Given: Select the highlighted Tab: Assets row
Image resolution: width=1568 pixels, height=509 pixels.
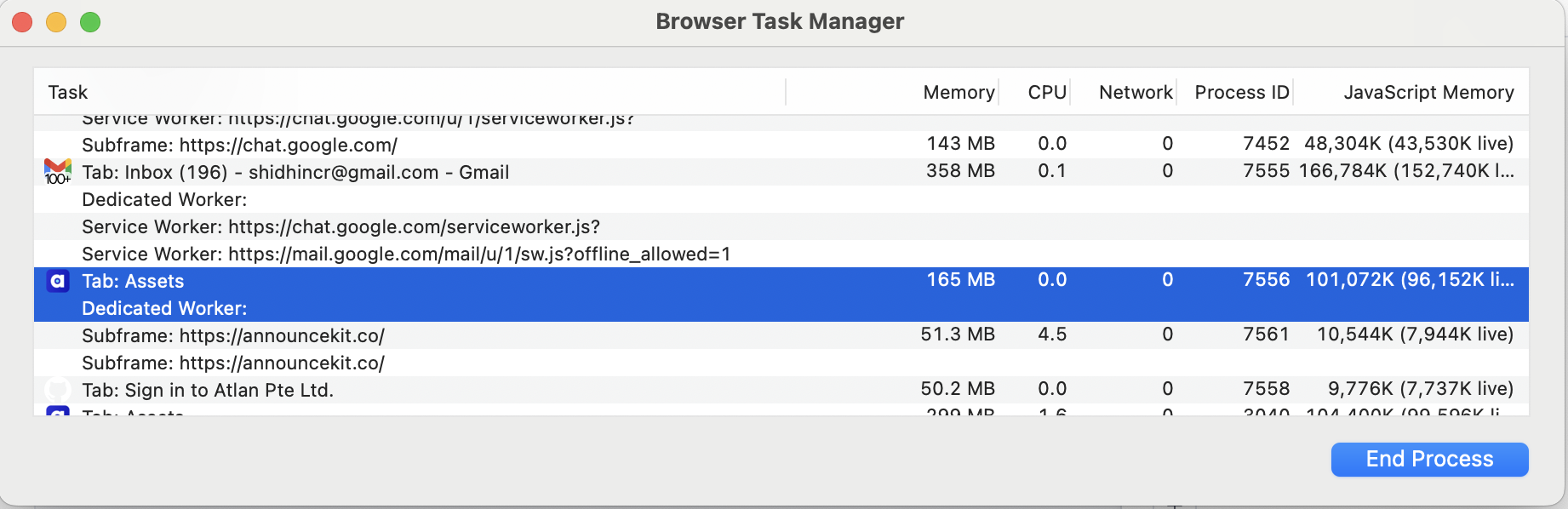Looking at the screenshot, I should [x=781, y=281].
